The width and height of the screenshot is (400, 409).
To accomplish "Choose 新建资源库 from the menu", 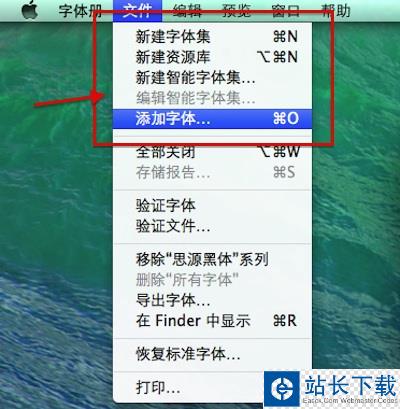I will click(213, 57).
